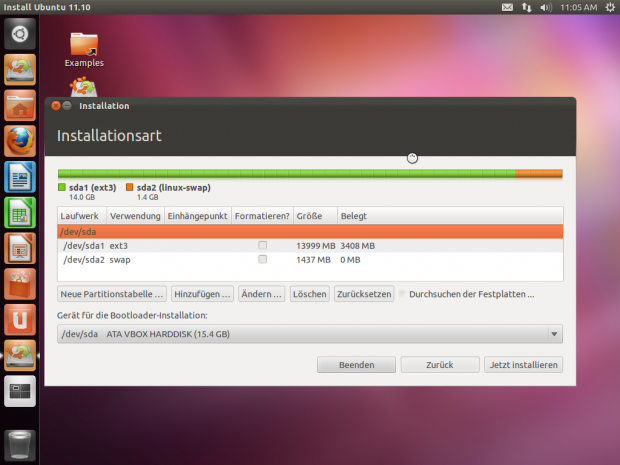
Task: Launch the Install Ubuntu icon at launcher top
Action: click(x=20, y=70)
